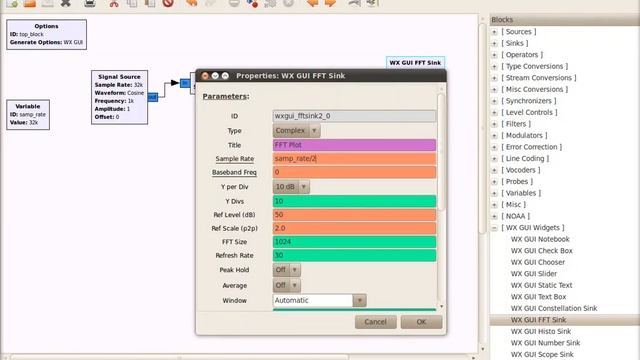
Task: Expand the Sinks category
Action: coord(494,43)
